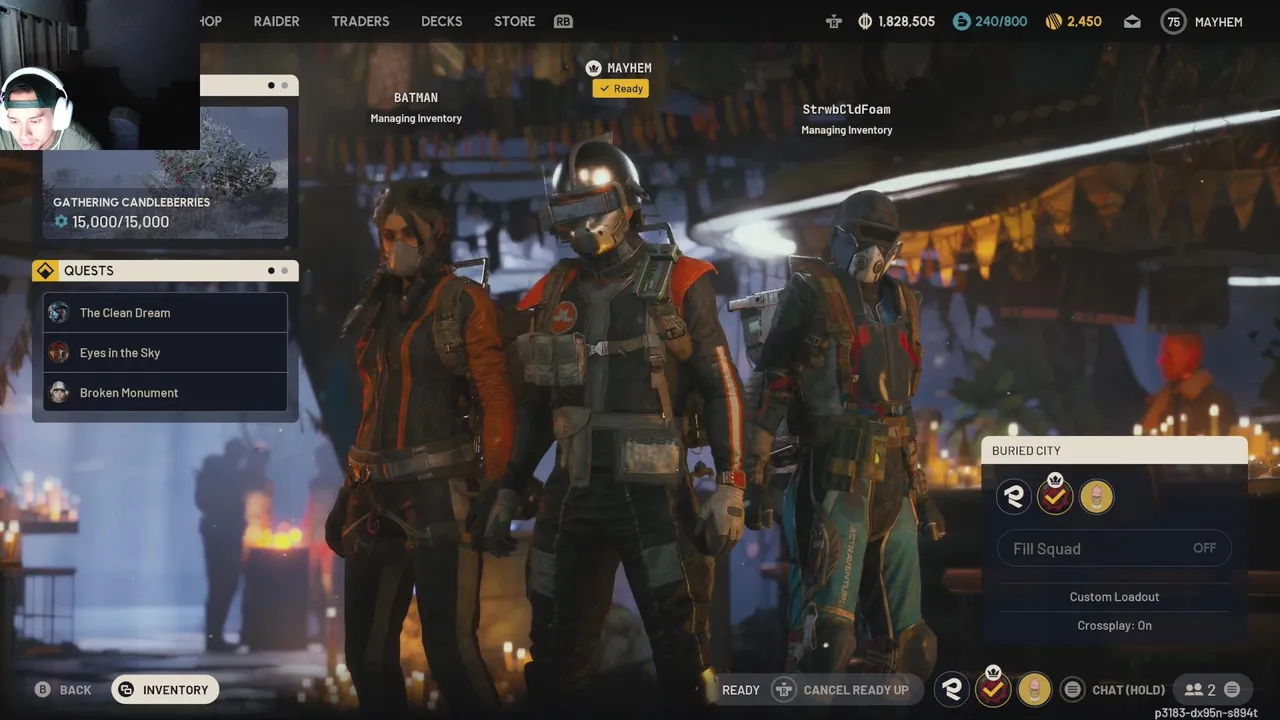Click the READY label in bottom bar
This screenshot has width=1280, height=720.
pyautogui.click(x=741, y=690)
